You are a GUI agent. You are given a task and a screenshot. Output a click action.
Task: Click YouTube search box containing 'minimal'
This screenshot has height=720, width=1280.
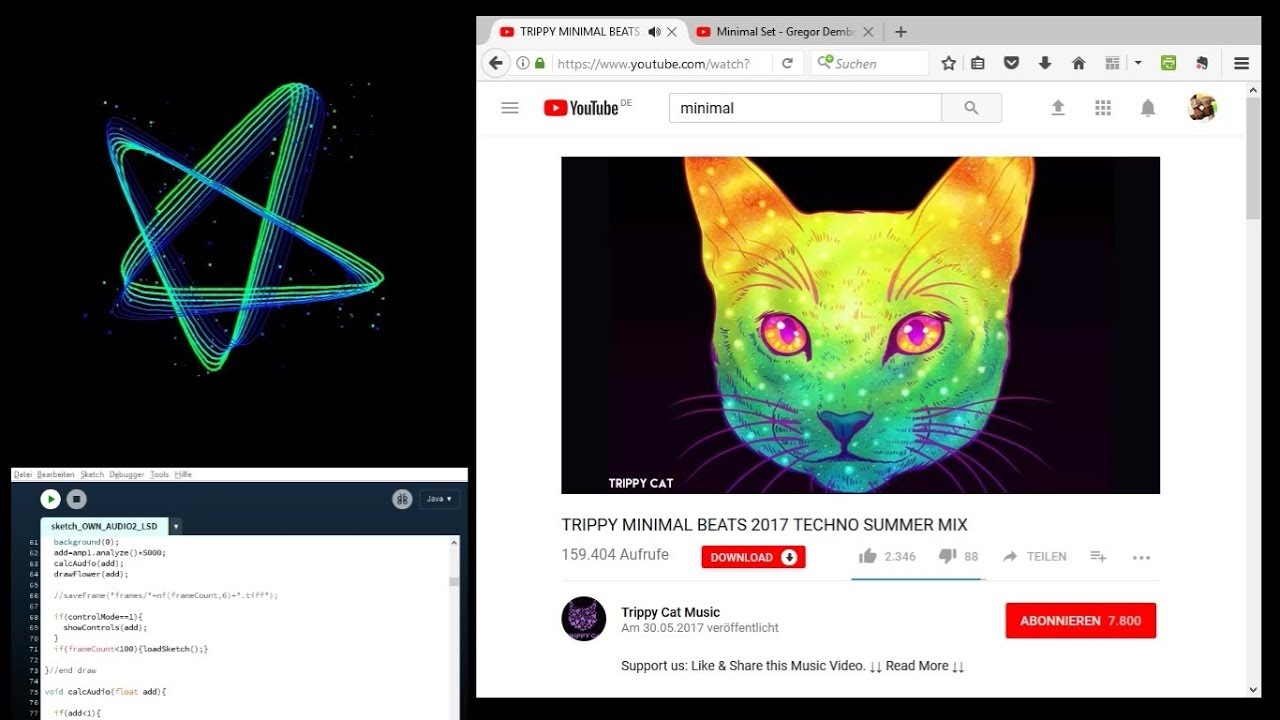coord(805,108)
